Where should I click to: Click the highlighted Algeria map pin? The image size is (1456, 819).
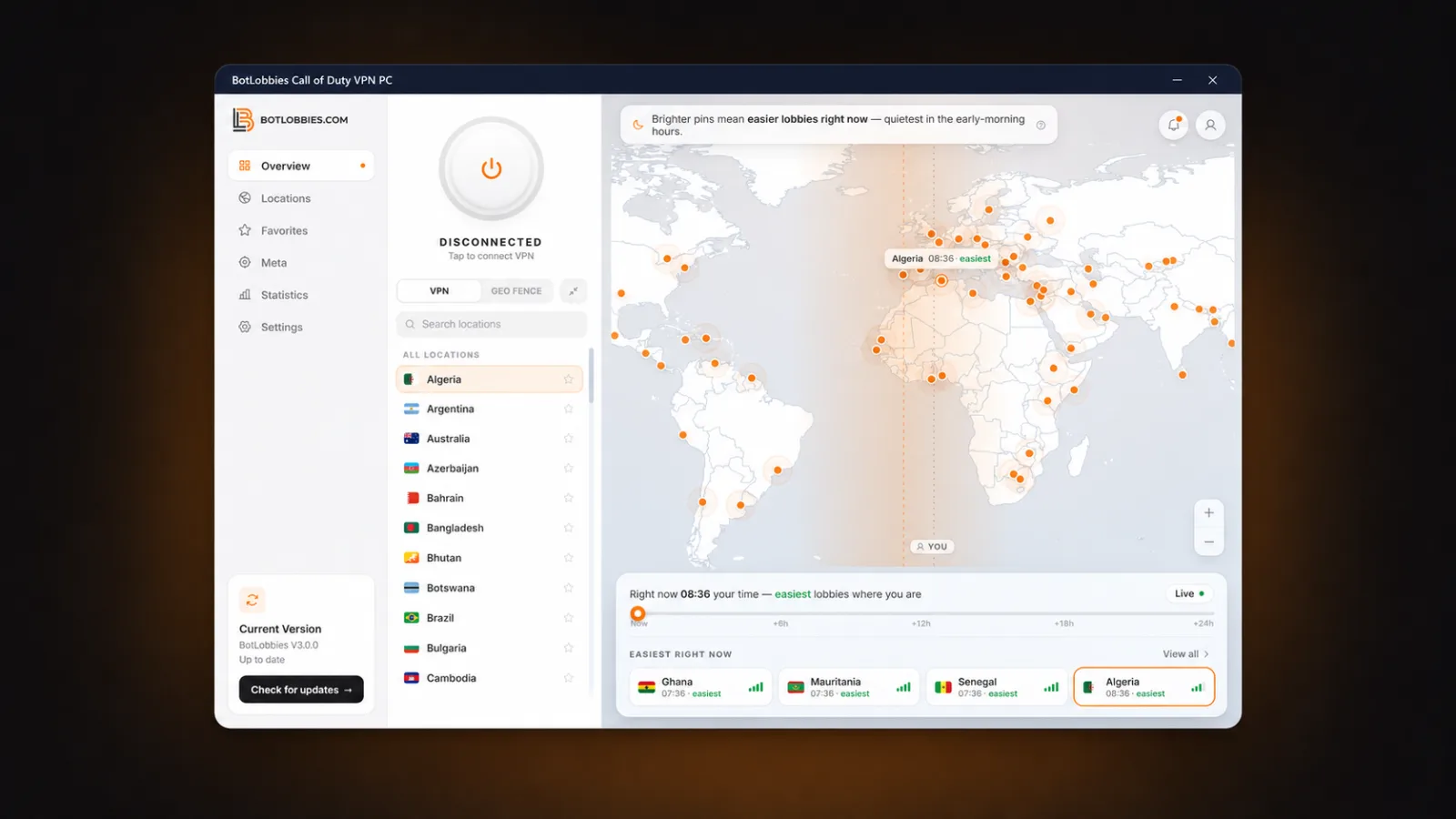(942, 280)
